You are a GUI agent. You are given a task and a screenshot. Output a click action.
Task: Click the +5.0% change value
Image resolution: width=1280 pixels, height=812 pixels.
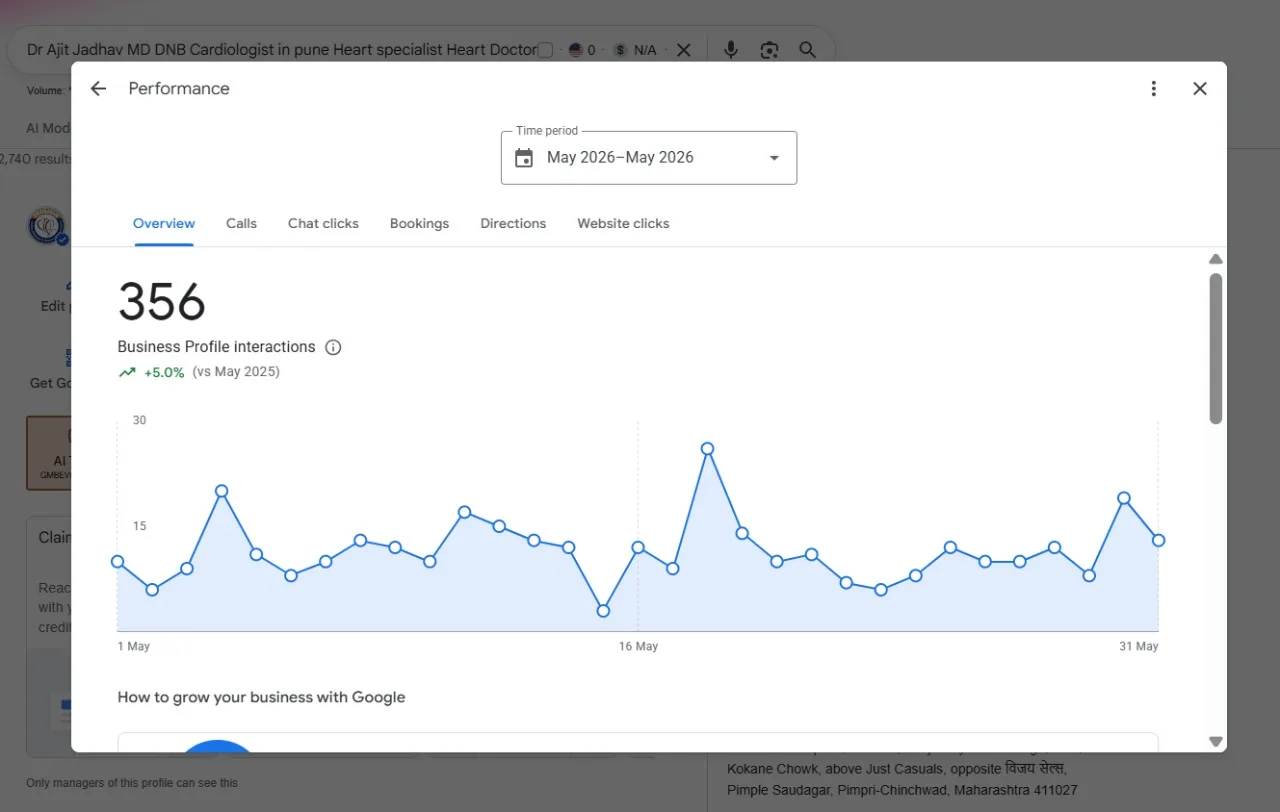tap(164, 372)
